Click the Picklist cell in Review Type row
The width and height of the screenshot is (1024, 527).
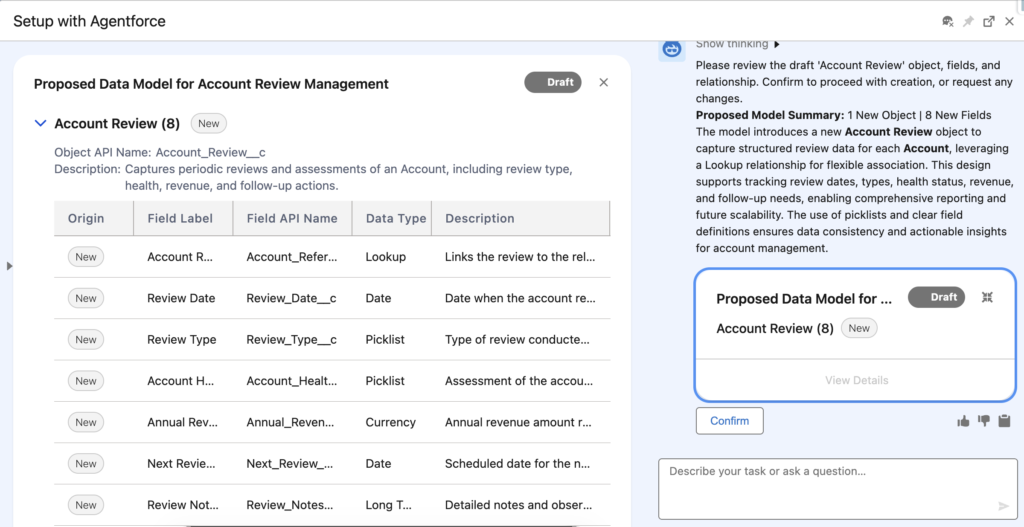coord(385,340)
